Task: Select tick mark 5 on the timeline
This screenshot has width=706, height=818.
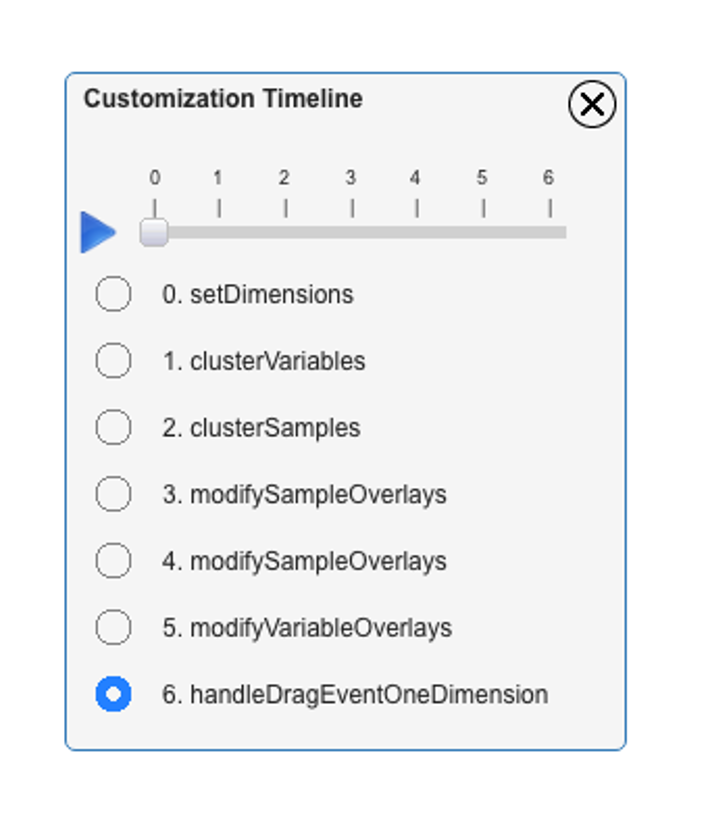Action: pos(483,208)
